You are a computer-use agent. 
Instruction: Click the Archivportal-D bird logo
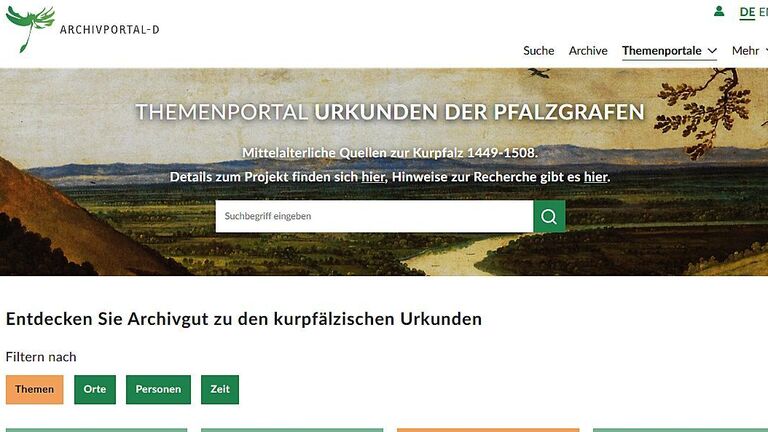point(30,28)
